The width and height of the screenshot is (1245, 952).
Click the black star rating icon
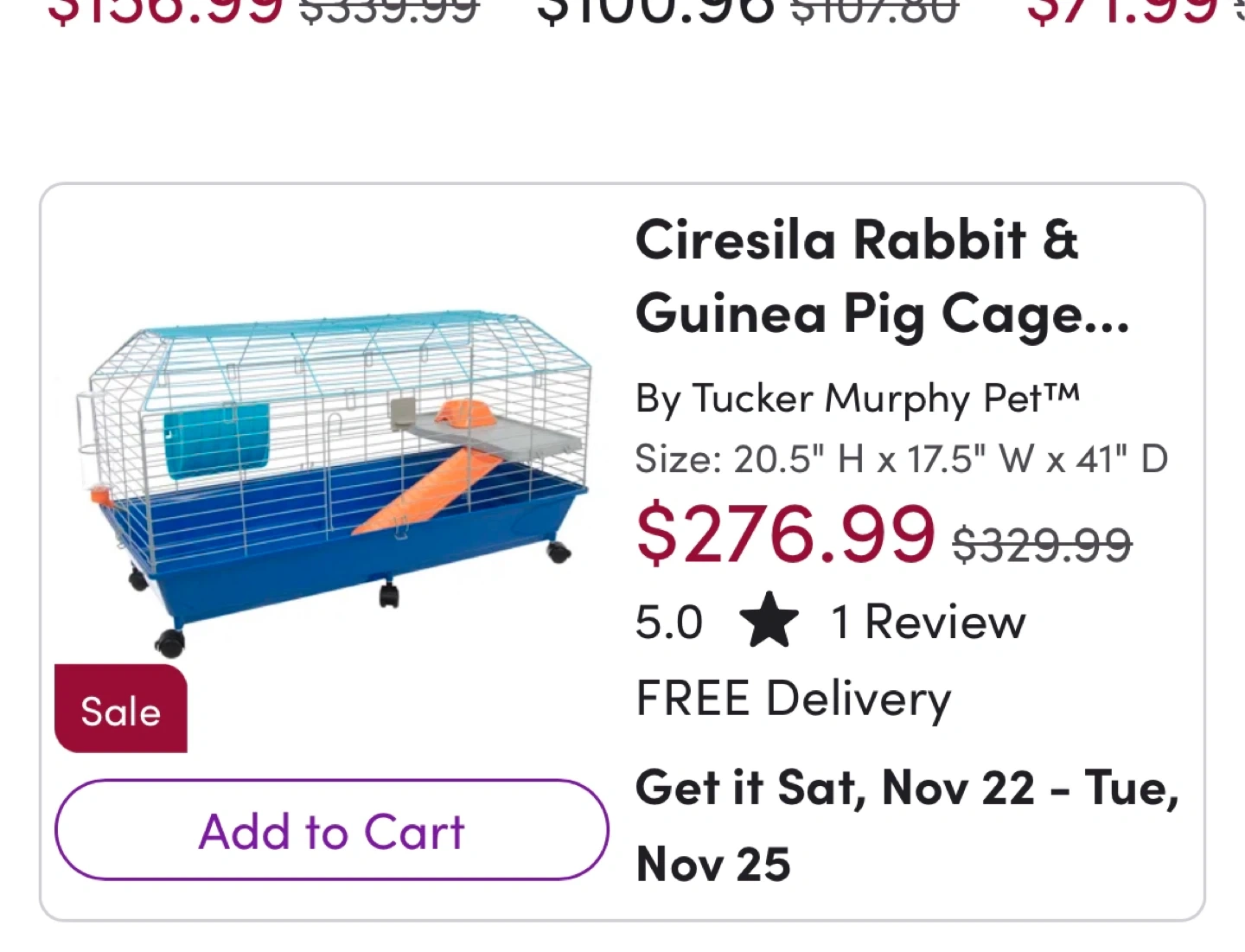click(x=769, y=622)
